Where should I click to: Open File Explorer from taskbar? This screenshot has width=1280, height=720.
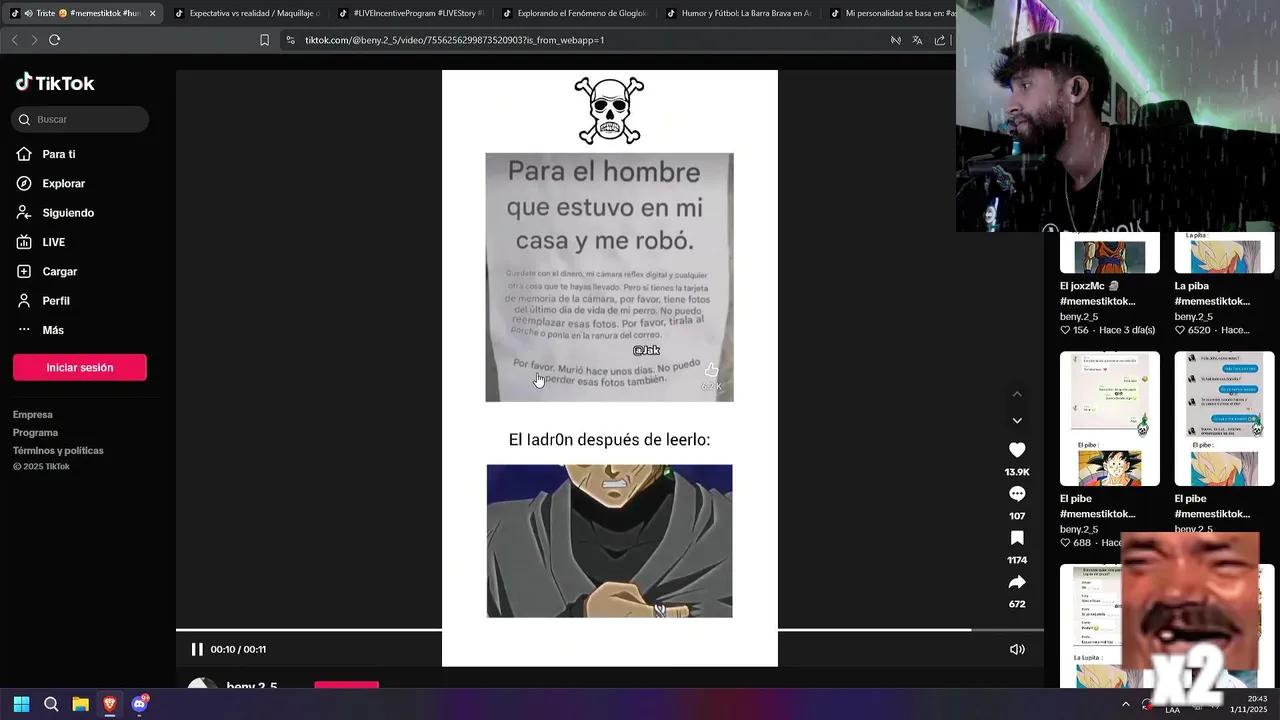(80, 704)
